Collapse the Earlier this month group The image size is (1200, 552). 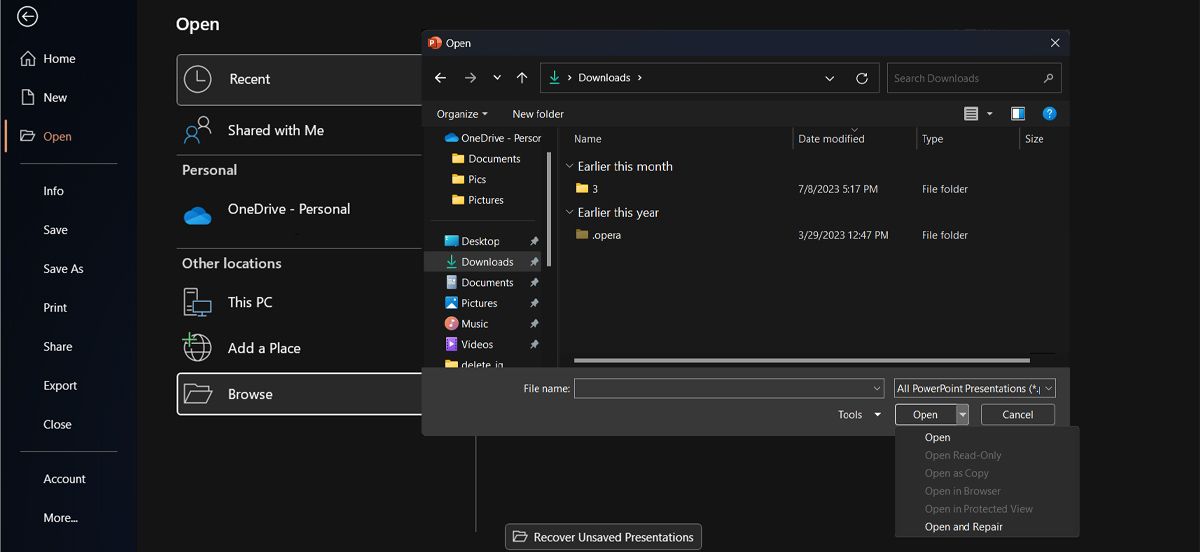570,167
